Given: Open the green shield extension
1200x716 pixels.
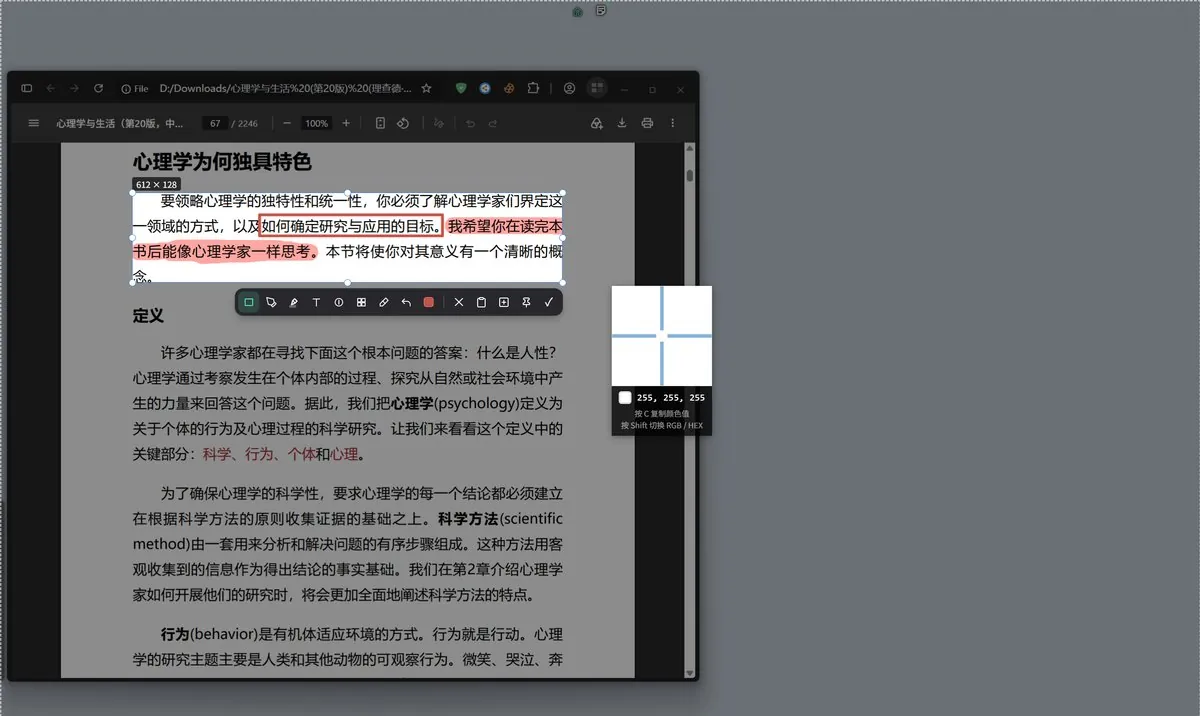Looking at the screenshot, I should (461, 88).
